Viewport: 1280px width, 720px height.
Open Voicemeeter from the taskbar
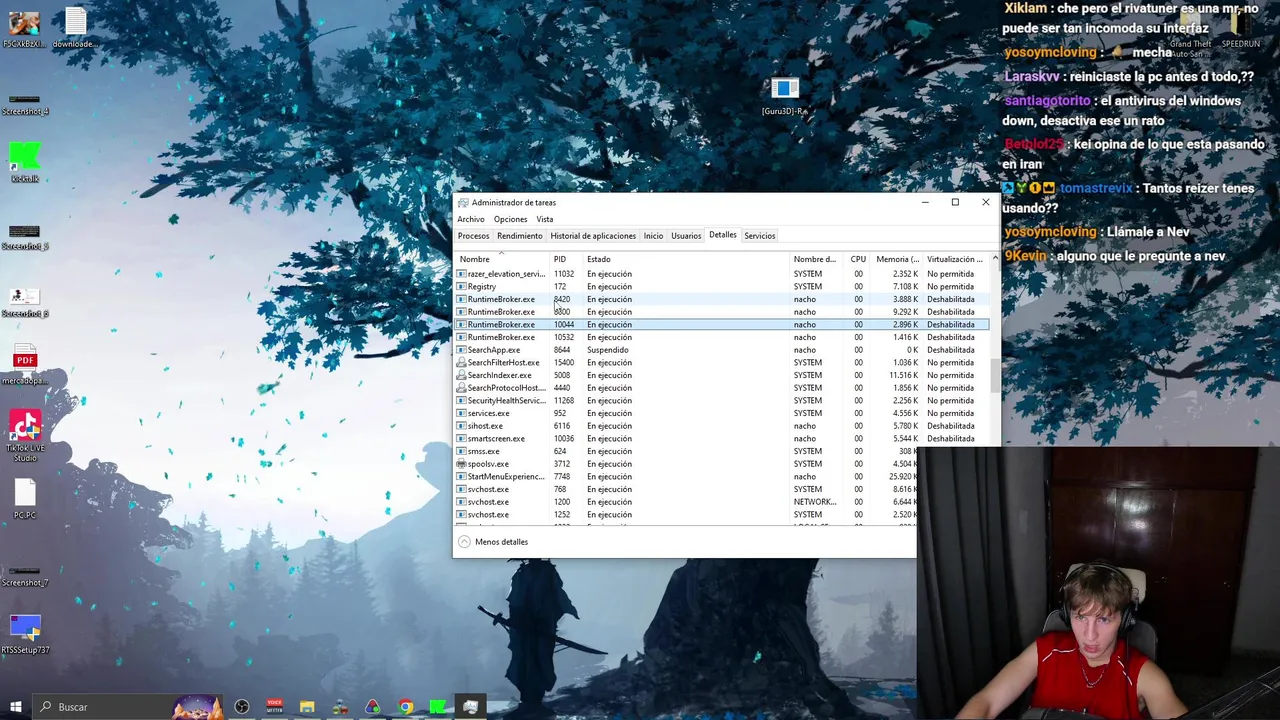pos(274,707)
